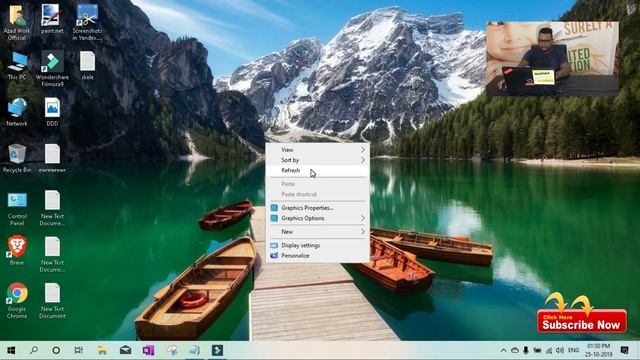Open the Action Center notification icon

click(624, 350)
